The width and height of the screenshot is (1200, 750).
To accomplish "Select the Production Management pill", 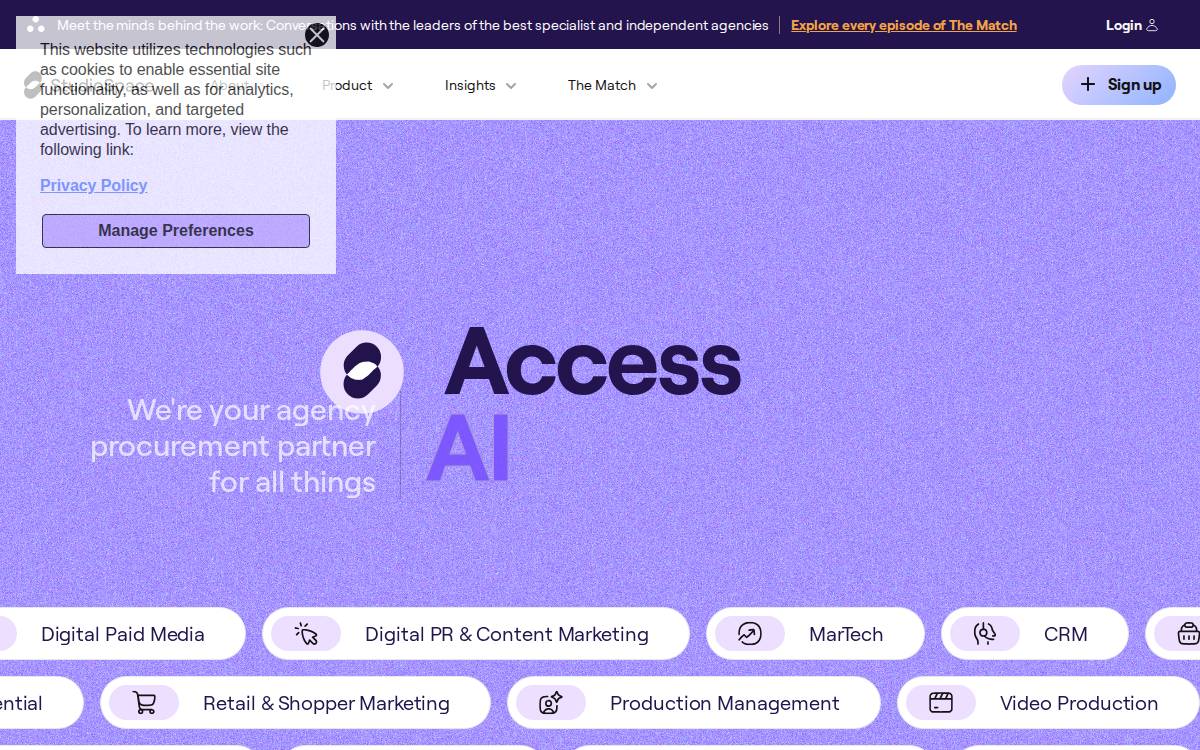I will point(694,703).
